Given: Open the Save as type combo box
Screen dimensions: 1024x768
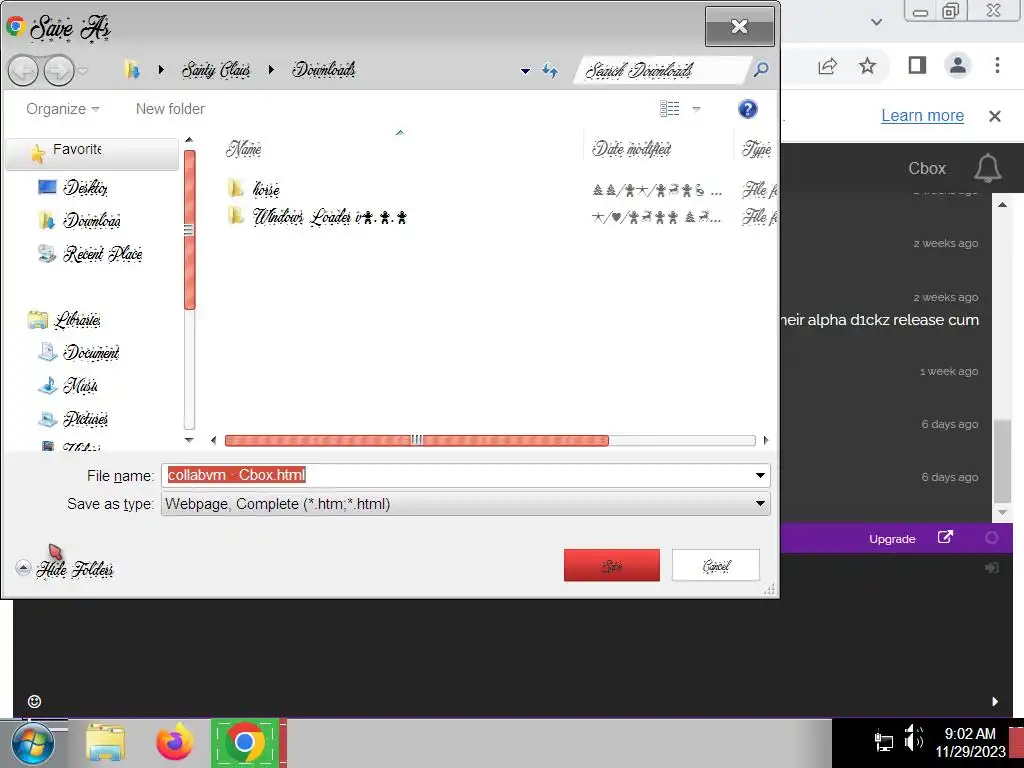Looking at the screenshot, I should click(x=466, y=504).
